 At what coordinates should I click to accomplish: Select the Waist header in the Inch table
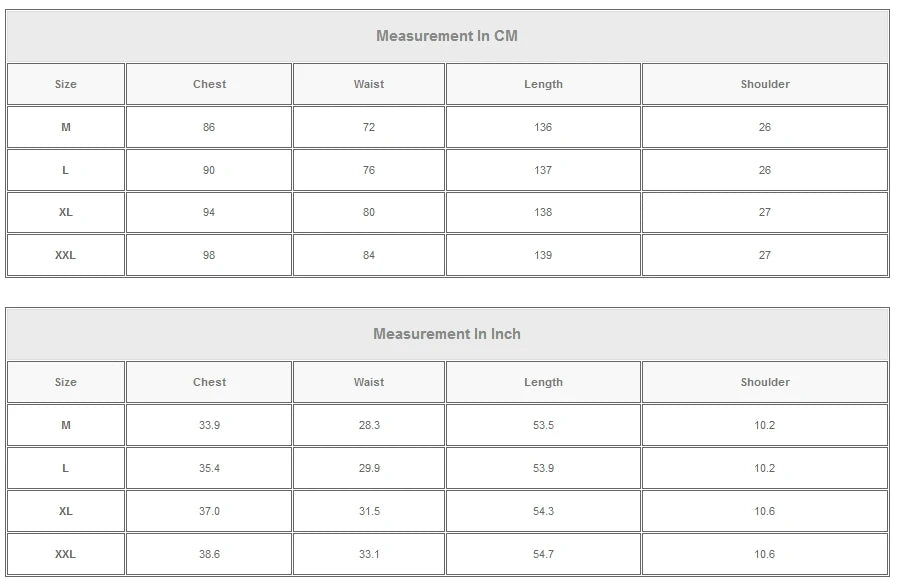[369, 382]
